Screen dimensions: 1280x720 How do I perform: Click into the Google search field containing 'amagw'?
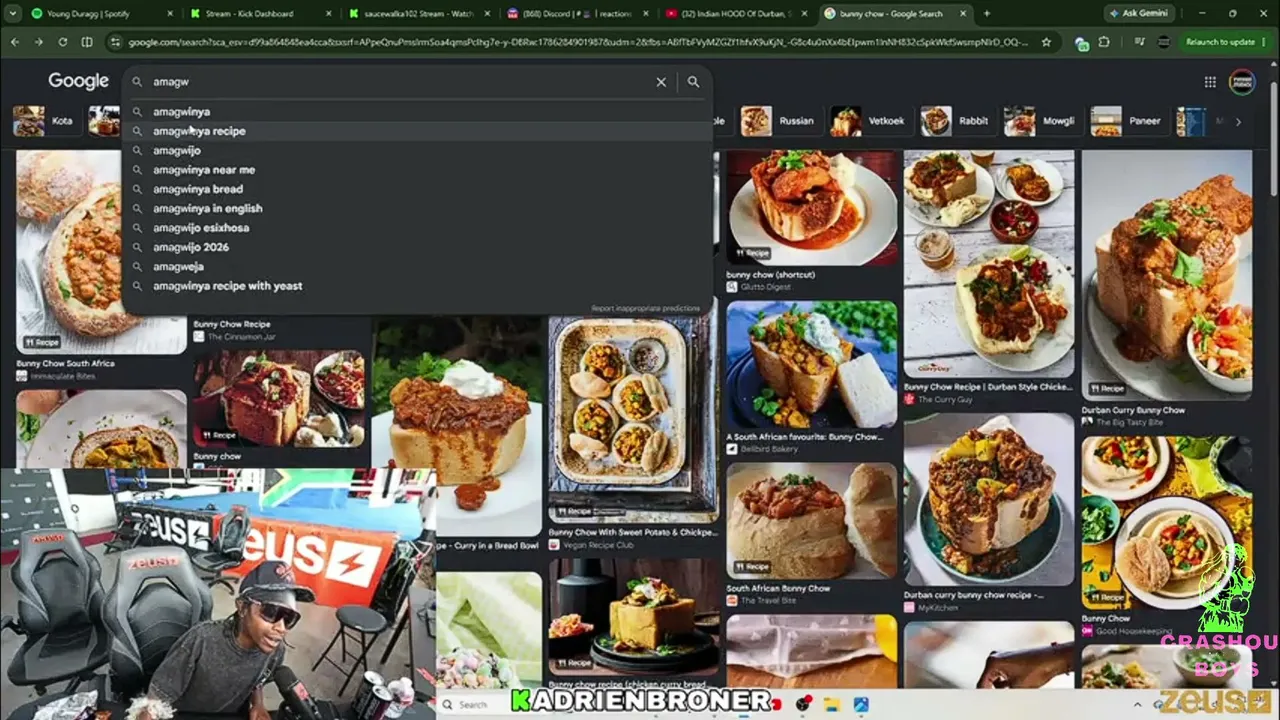click(400, 82)
